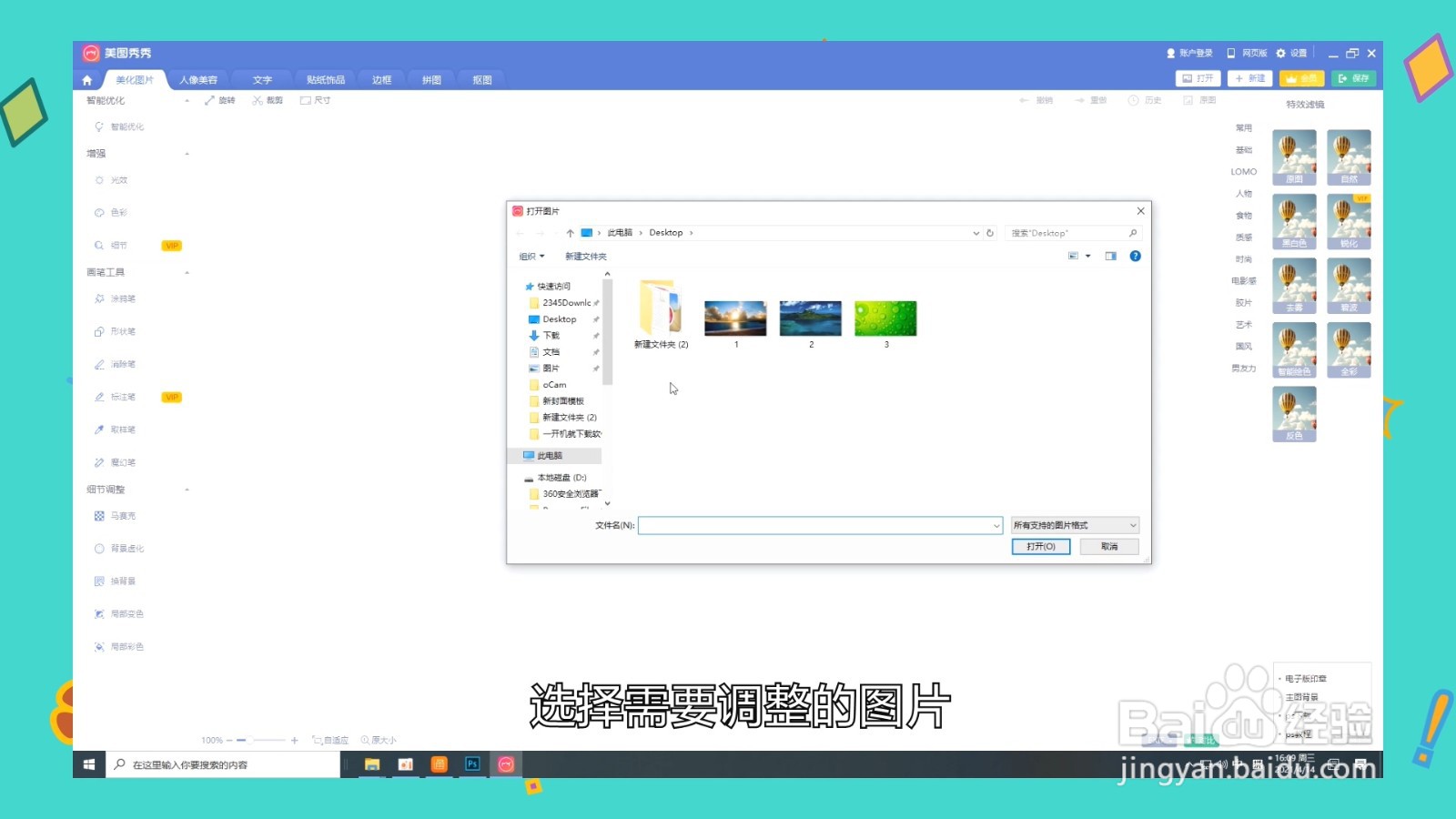
Task: Open the 所有支持的图片格式 filter dropdown
Action: (x=1075, y=526)
